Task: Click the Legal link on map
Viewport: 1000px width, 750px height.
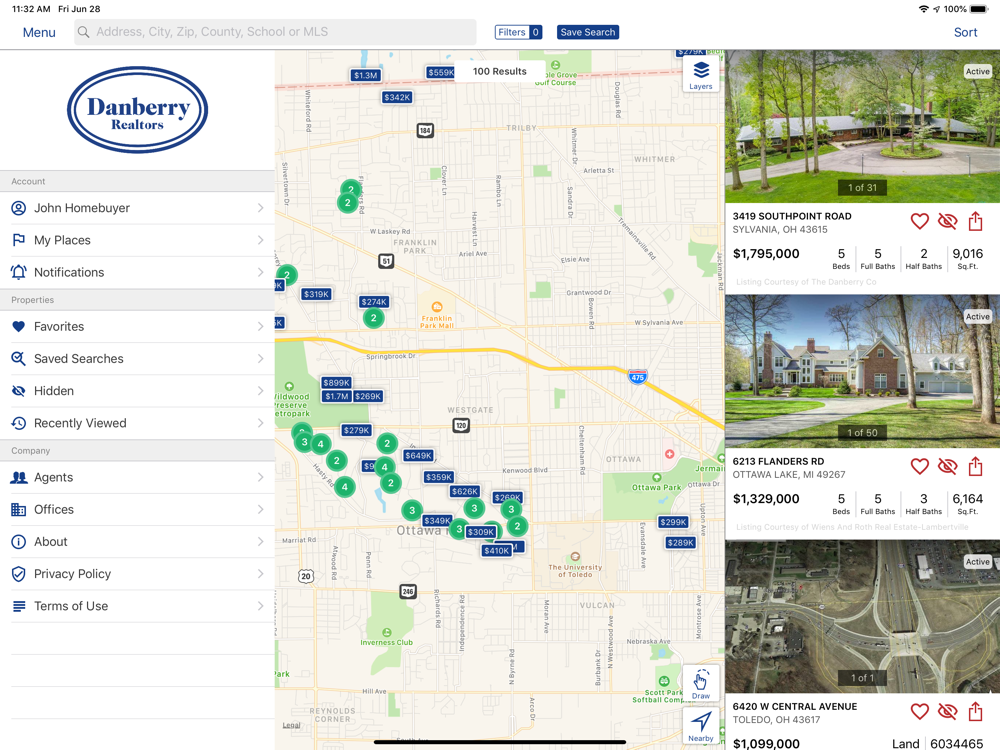Action: (291, 725)
